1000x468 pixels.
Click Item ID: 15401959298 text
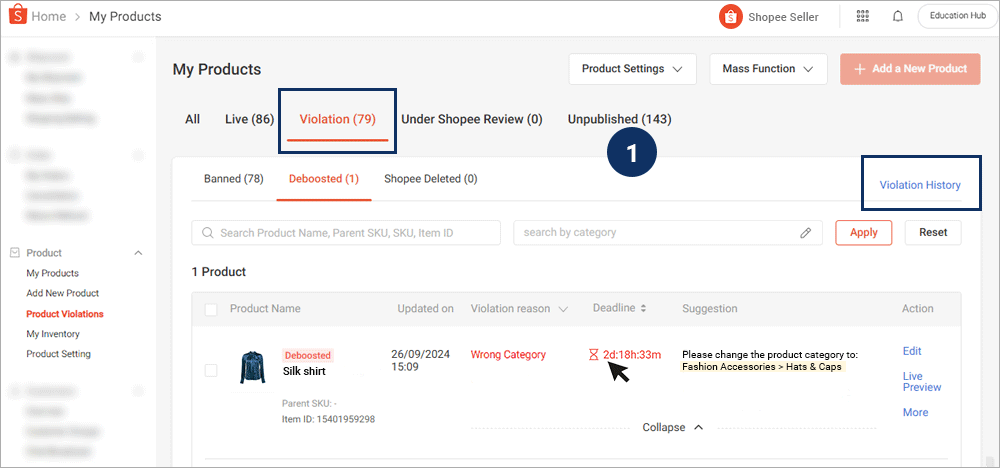328,420
